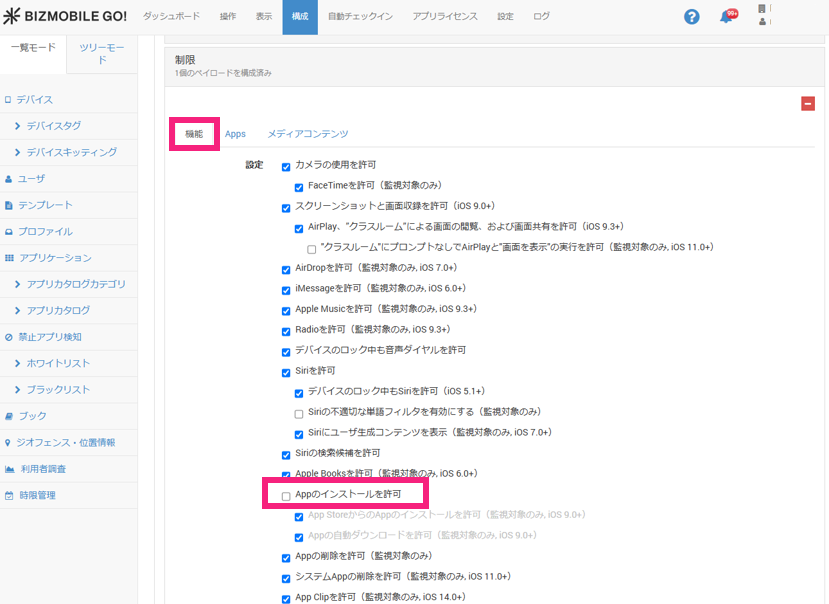Open the notifications bell icon

coord(726,17)
